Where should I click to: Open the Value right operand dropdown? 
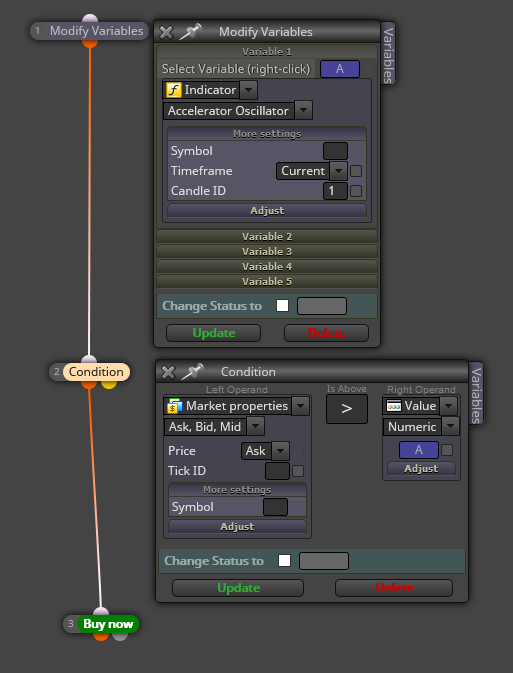(449, 406)
